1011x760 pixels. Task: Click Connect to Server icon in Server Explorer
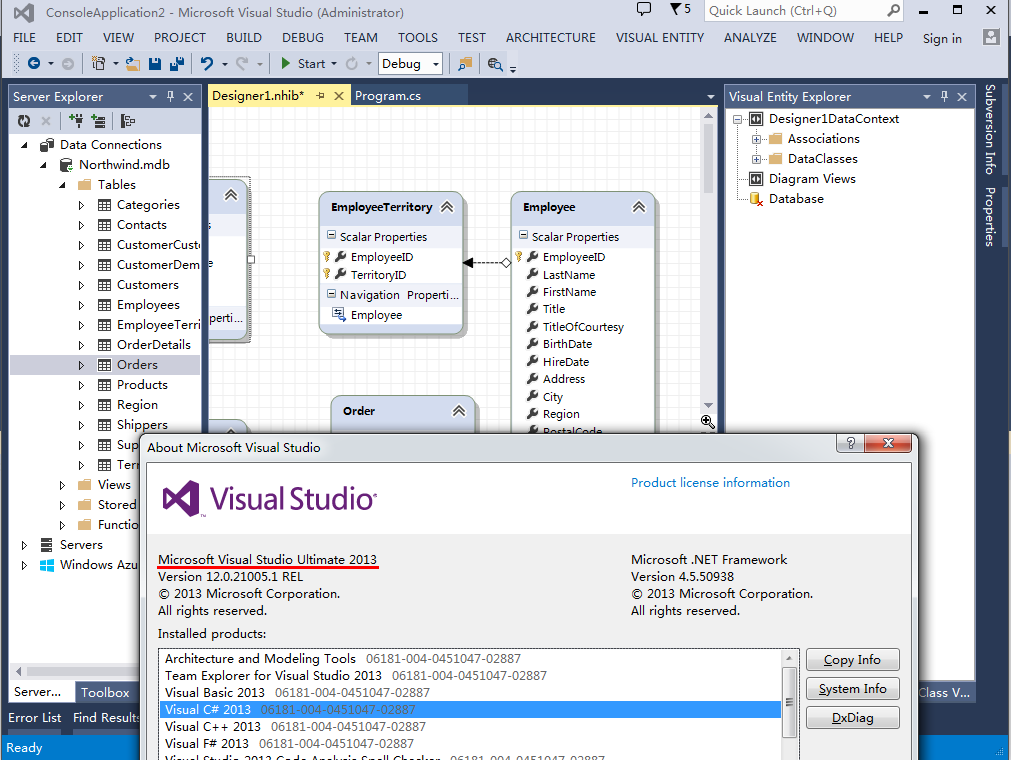click(99, 121)
